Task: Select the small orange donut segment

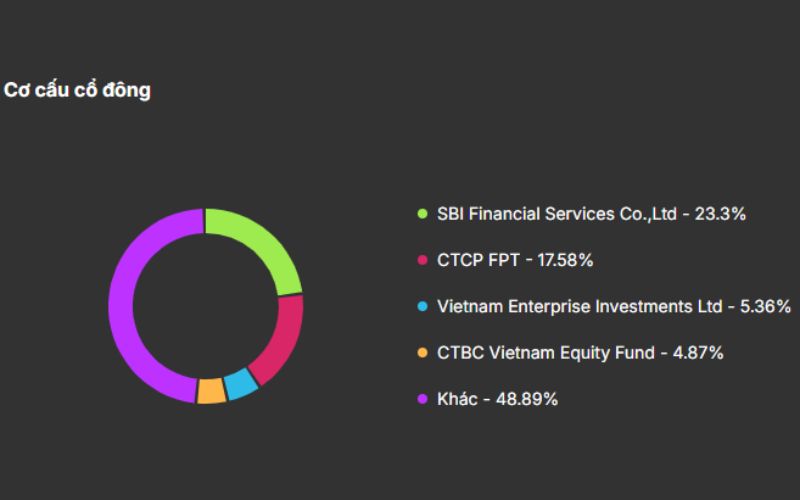Action: pos(211,391)
